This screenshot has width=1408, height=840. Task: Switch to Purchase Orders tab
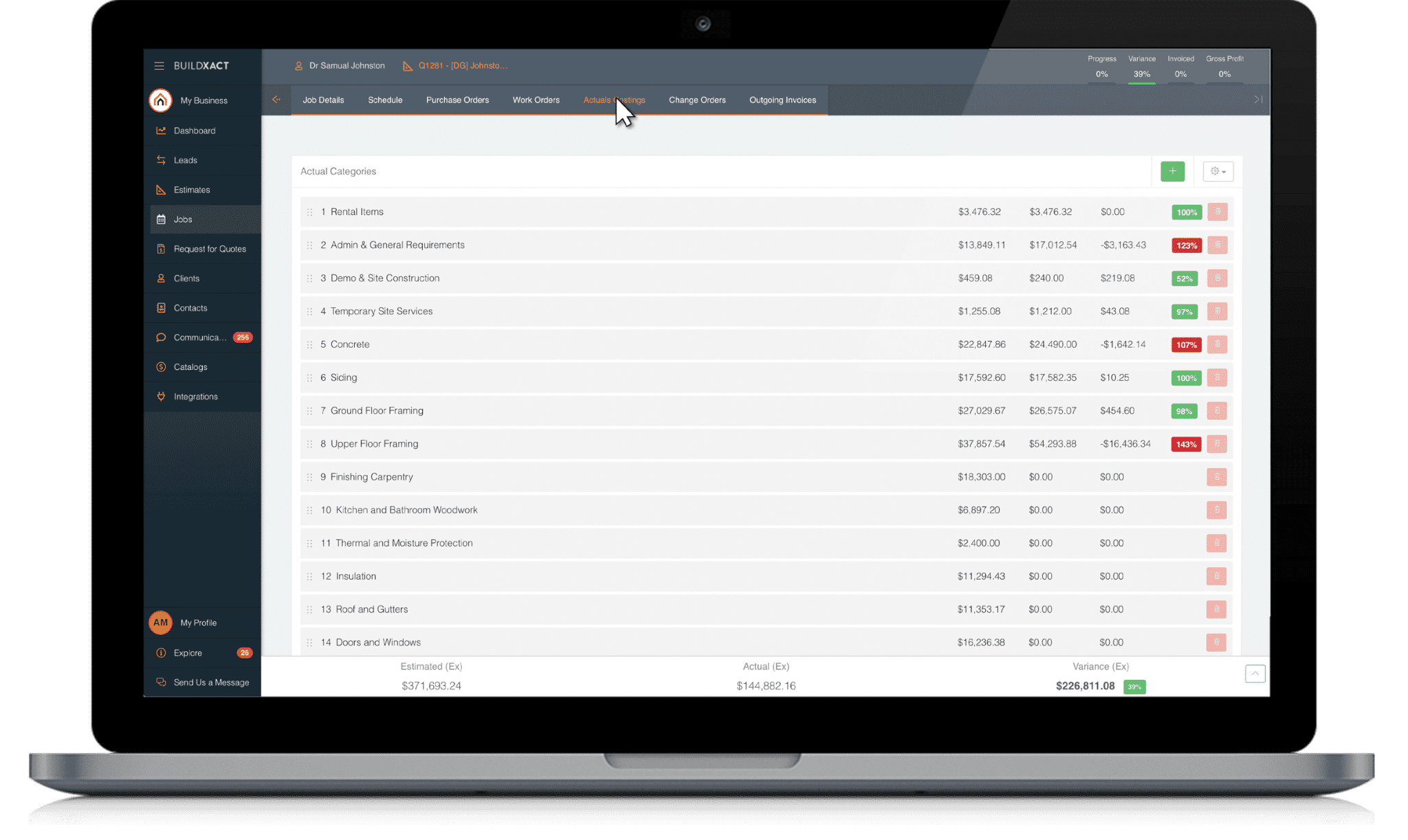click(457, 100)
